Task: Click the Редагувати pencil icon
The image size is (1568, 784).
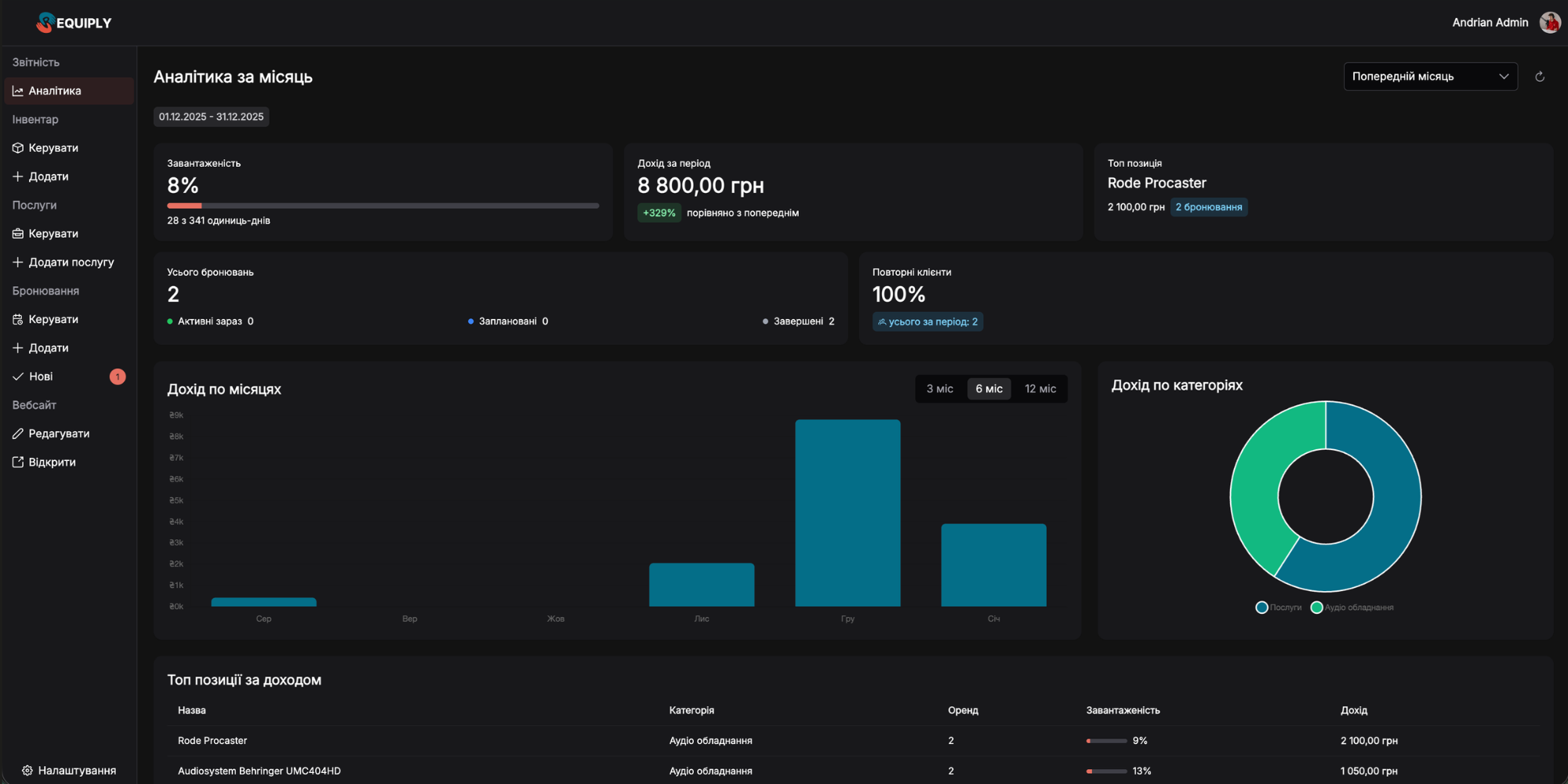Action: (x=17, y=433)
